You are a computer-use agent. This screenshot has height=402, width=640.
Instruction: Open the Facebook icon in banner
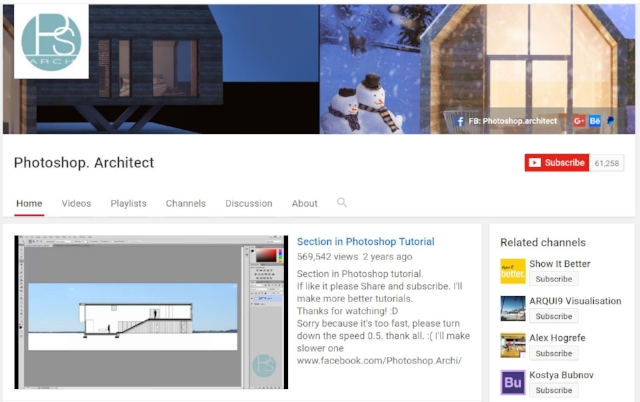[x=460, y=121]
